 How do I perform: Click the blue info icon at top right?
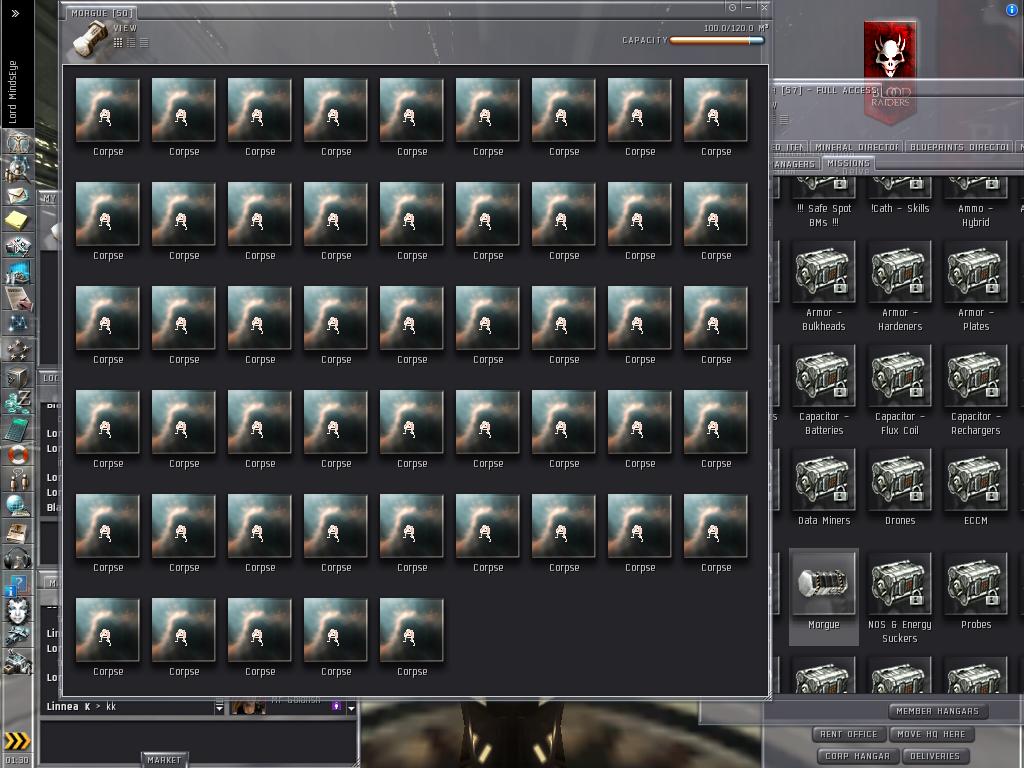click(1012, 9)
